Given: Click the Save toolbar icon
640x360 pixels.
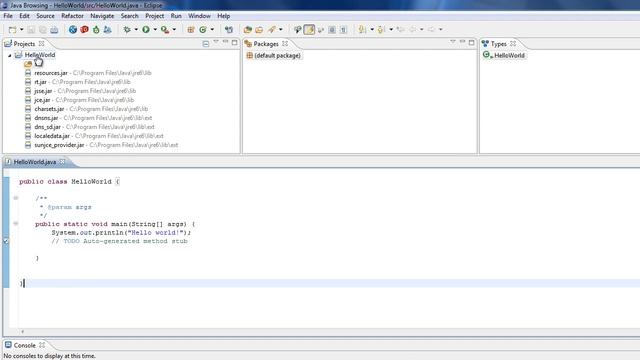Looking at the screenshot, I should (31, 30).
